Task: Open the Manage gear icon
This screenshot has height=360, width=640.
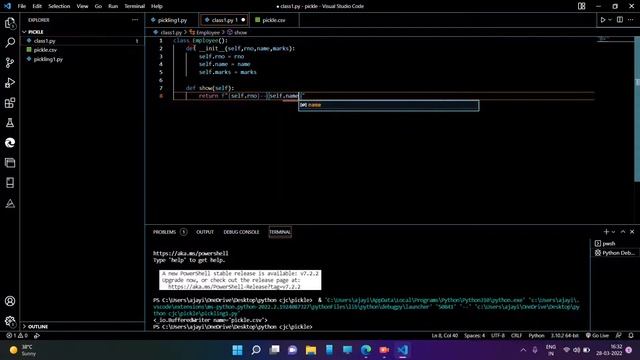Action: (x=10, y=321)
